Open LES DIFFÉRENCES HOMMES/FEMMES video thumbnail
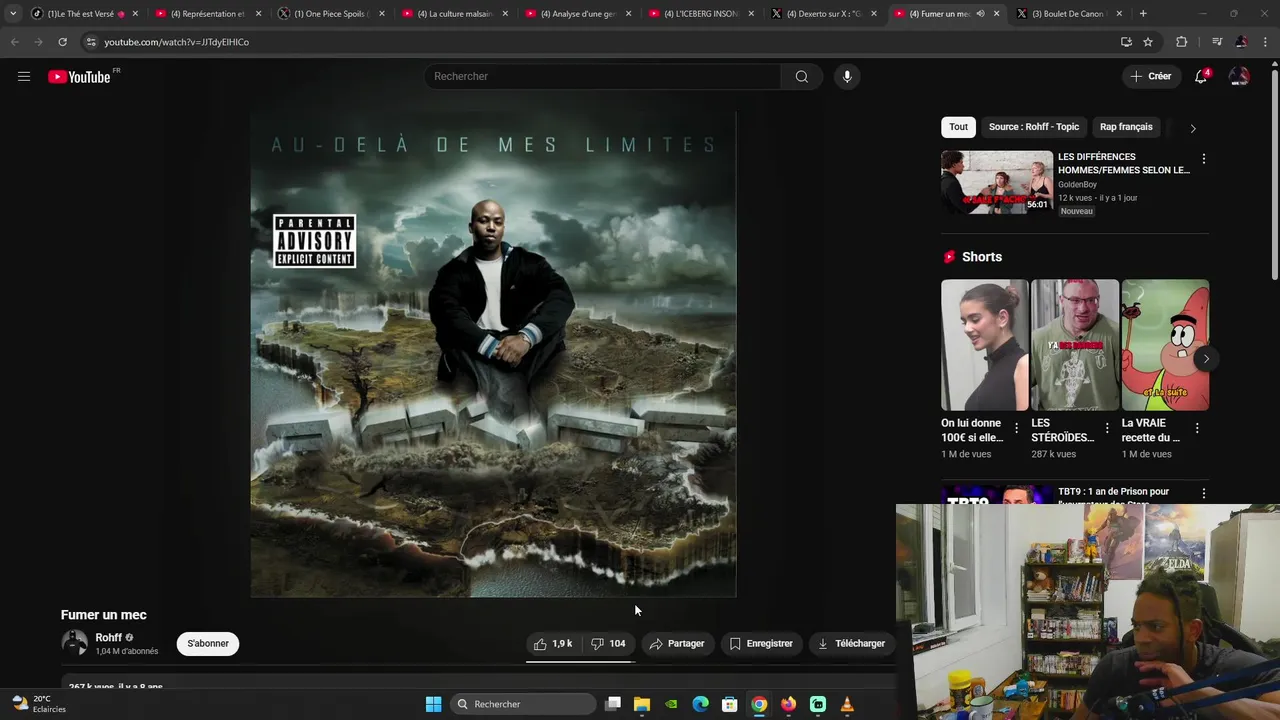The height and width of the screenshot is (720, 1280). point(997,182)
